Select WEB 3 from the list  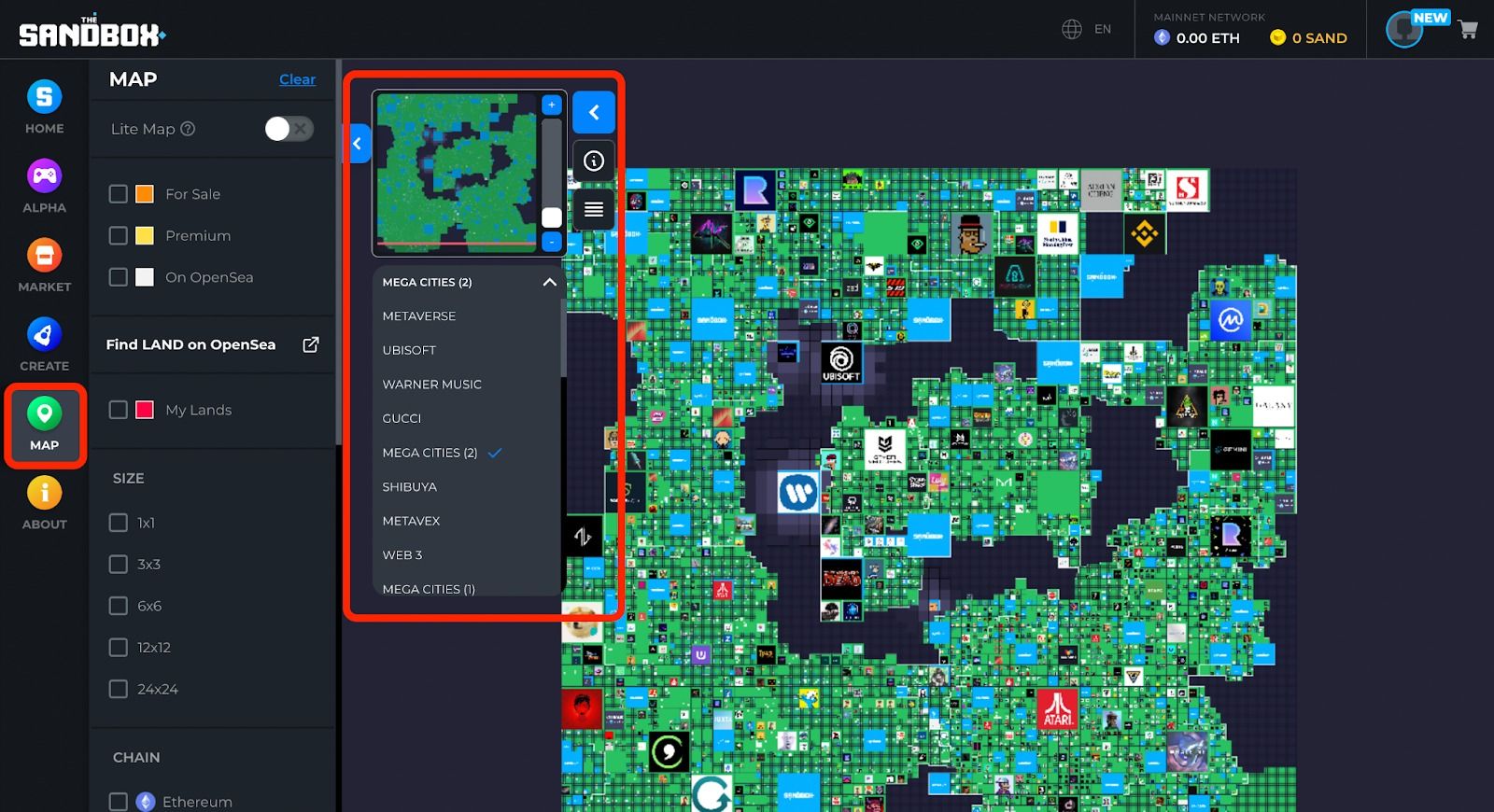coord(402,555)
